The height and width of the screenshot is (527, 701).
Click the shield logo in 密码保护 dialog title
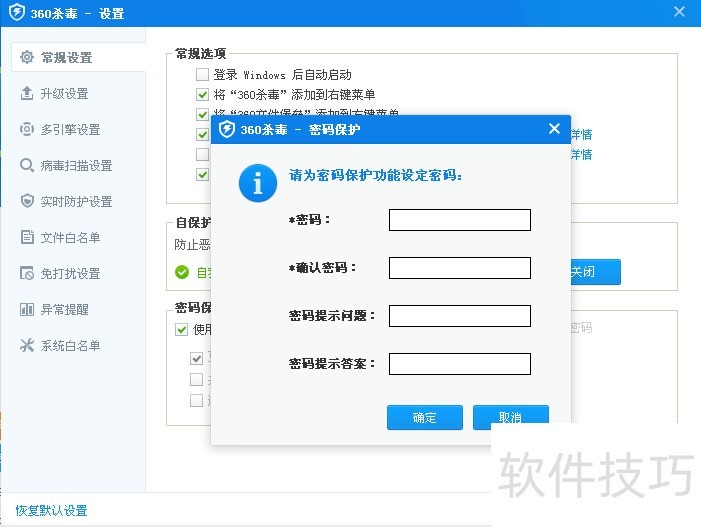(227, 130)
